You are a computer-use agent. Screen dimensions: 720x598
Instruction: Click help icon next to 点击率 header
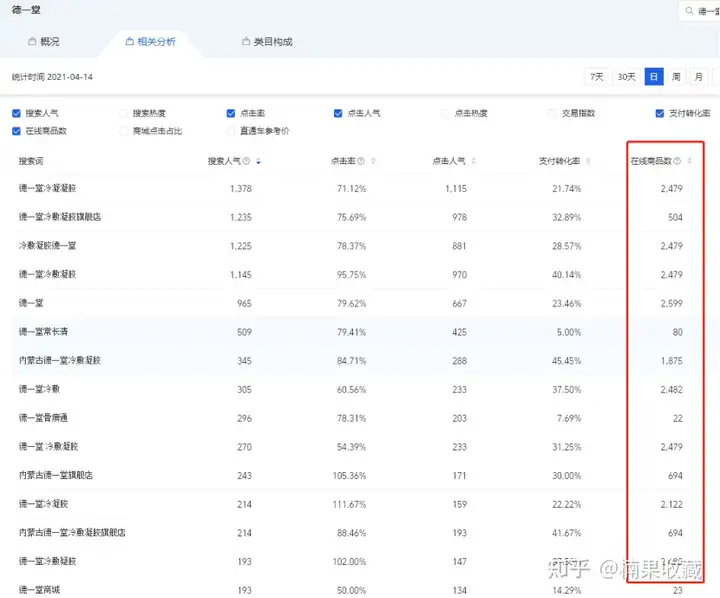coord(361,161)
